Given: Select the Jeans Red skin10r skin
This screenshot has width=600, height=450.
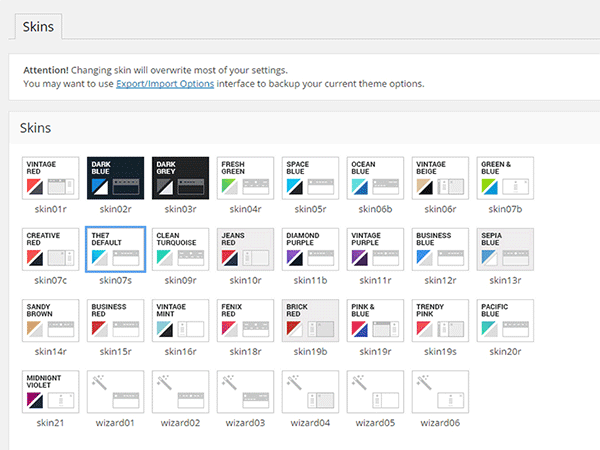Looking at the screenshot, I should coord(245,249).
